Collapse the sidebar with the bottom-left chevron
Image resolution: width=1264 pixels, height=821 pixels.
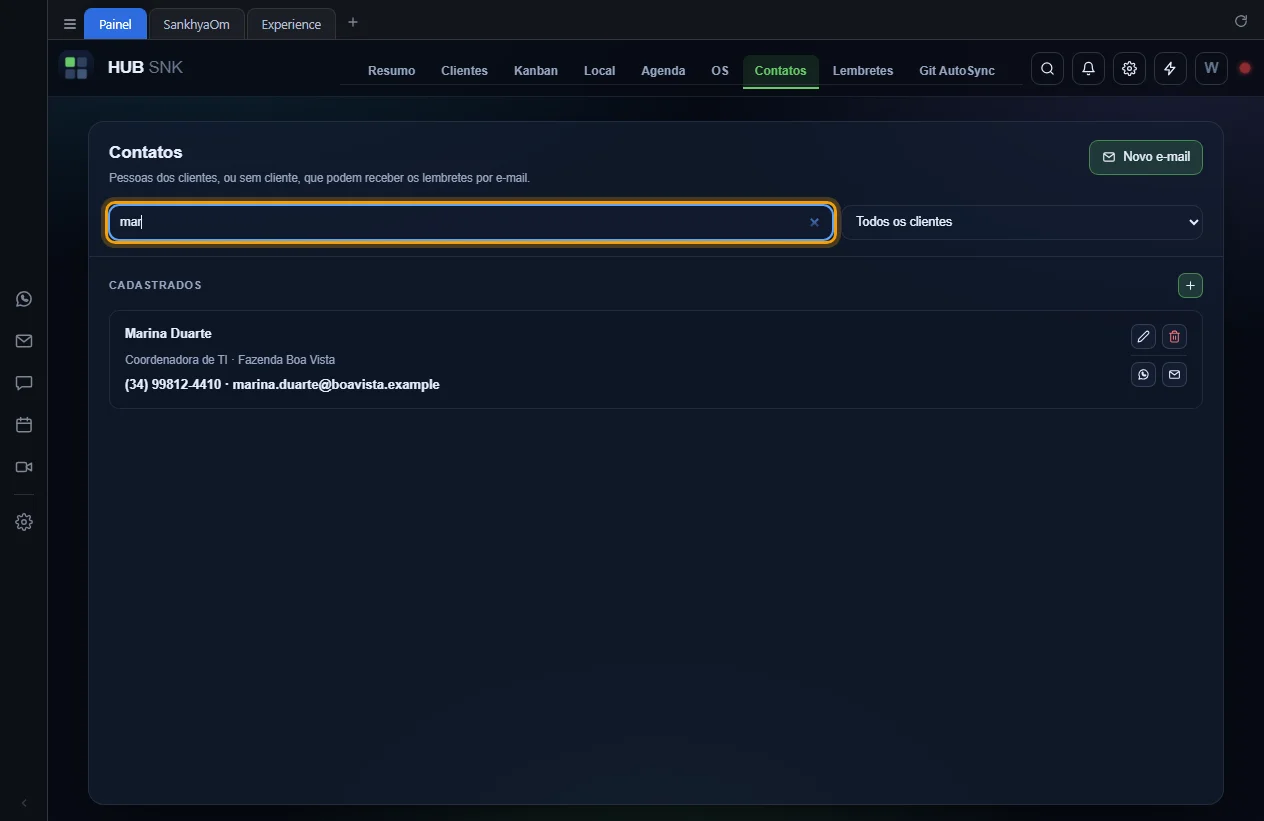24,803
